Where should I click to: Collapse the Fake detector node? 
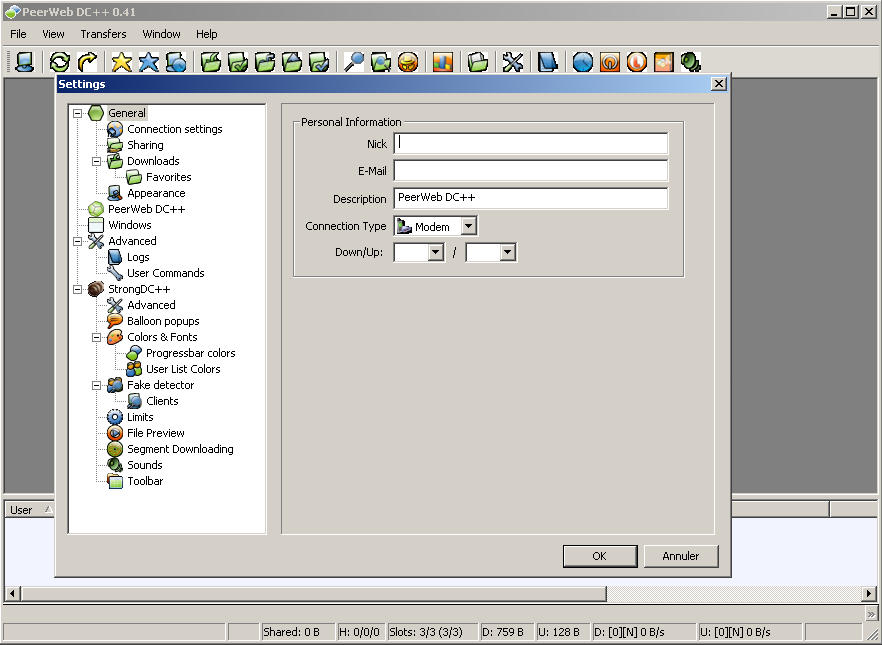(97, 385)
